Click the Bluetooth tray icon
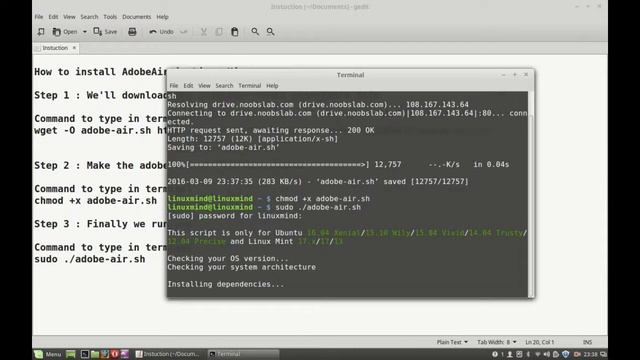The image size is (640, 360). click(x=528, y=354)
